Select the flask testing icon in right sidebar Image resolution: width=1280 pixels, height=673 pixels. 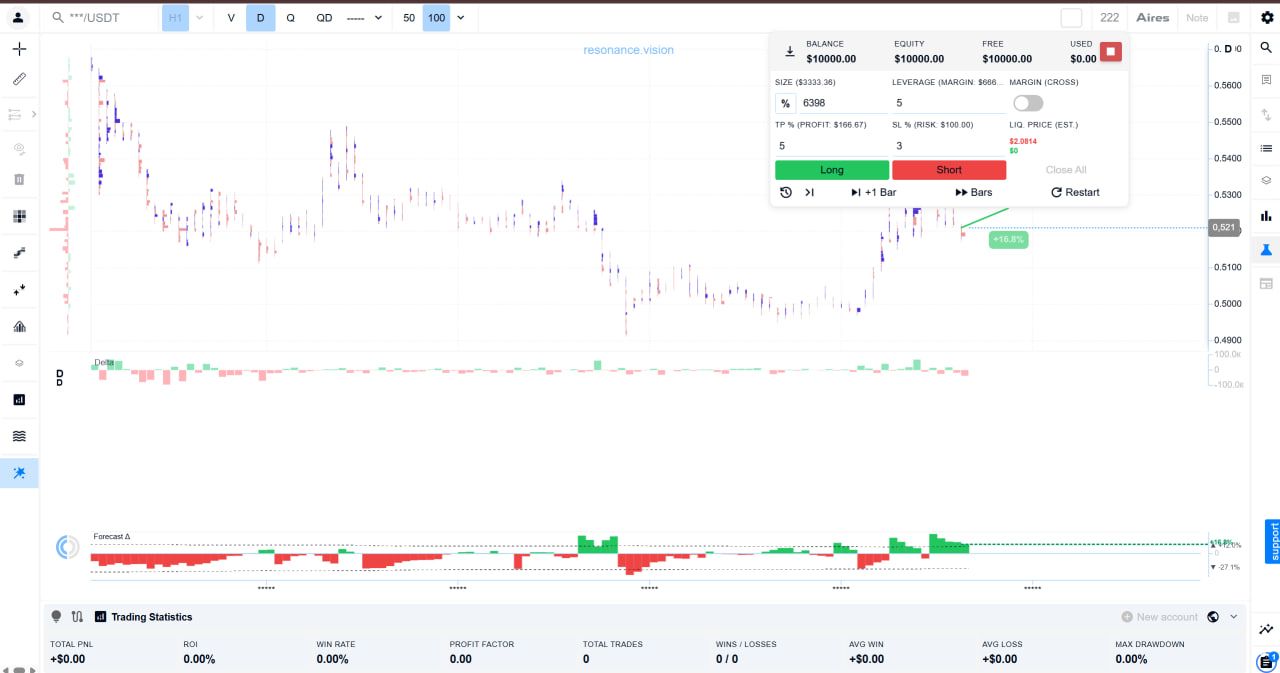(x=1266, y=249)
